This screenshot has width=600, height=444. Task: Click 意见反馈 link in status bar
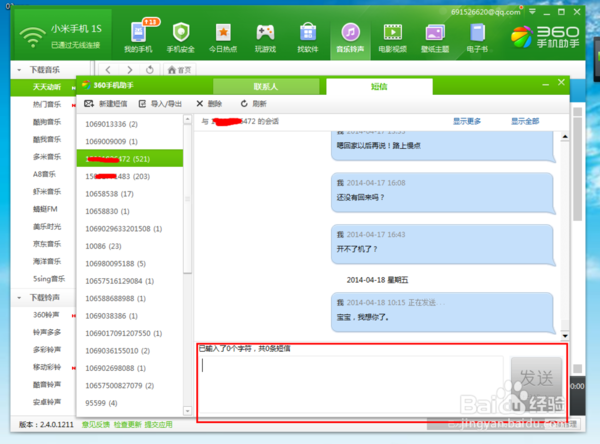[96, 424]
